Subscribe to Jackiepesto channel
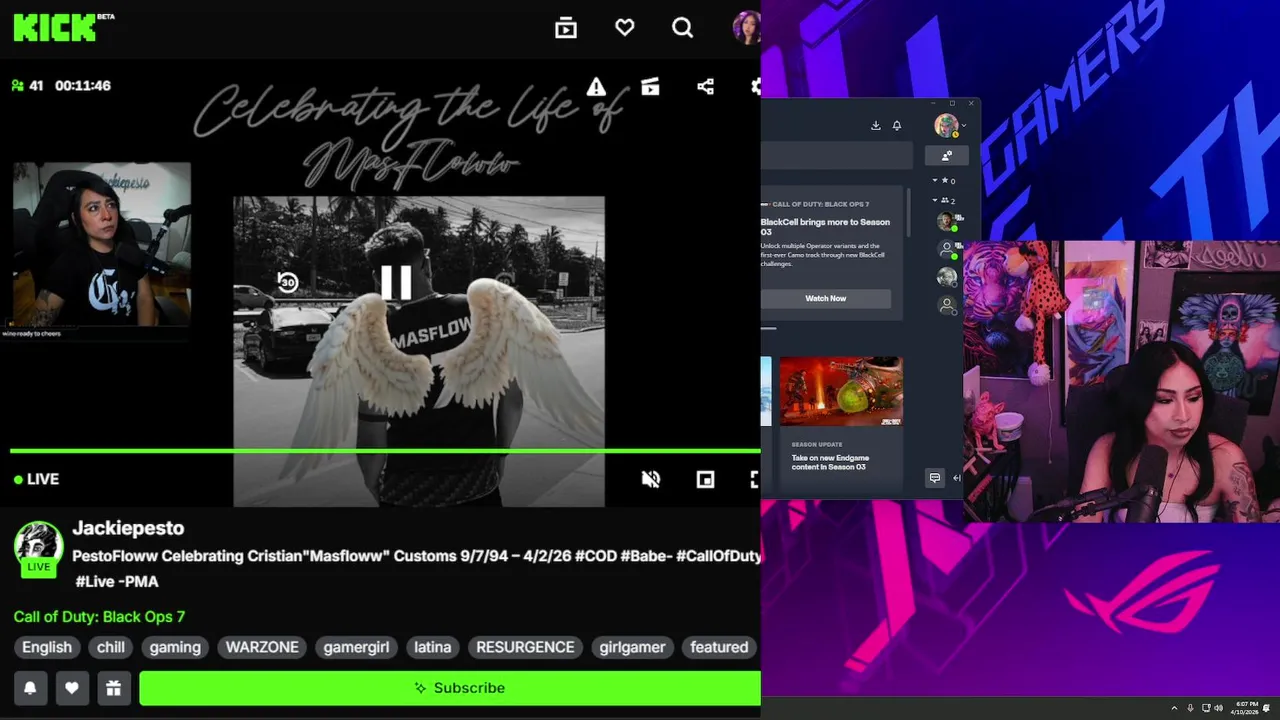Screen dimensions: 1280x720 pos(450,688)
